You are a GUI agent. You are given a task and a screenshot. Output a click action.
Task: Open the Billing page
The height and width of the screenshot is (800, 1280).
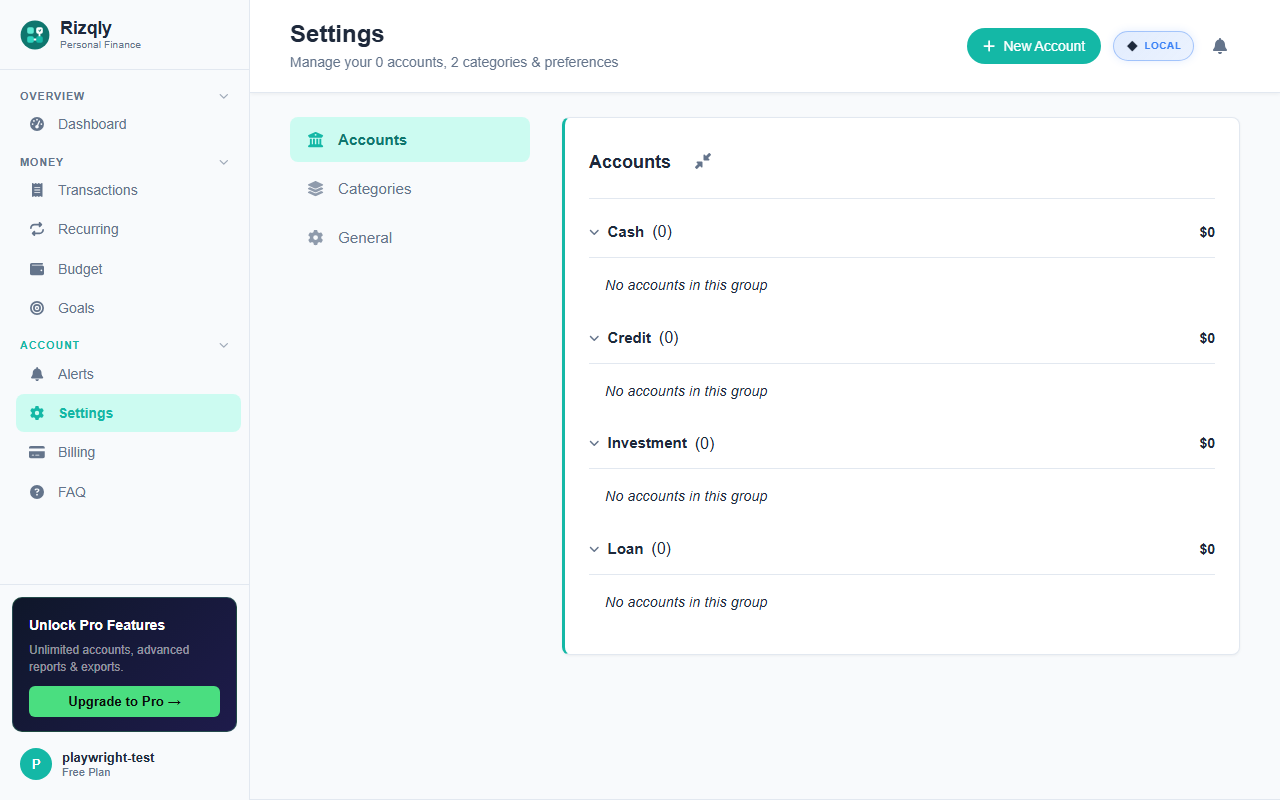[76, 452]
